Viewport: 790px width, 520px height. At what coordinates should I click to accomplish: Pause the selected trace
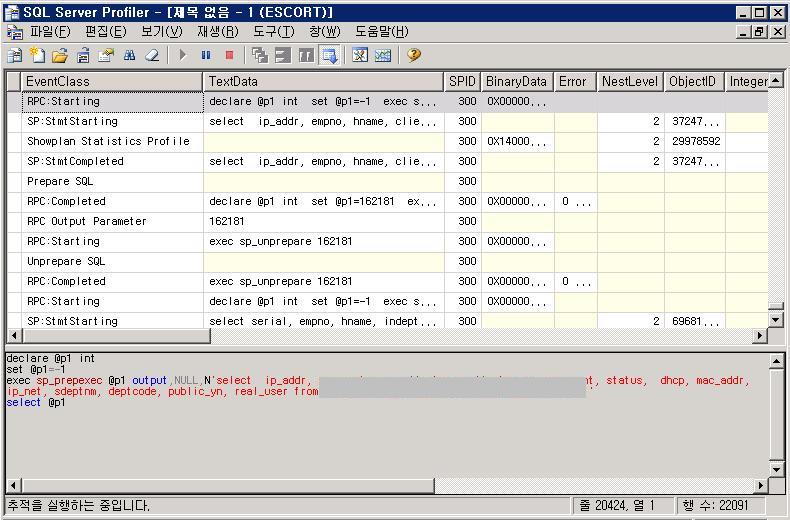click(x=206, y=55)
